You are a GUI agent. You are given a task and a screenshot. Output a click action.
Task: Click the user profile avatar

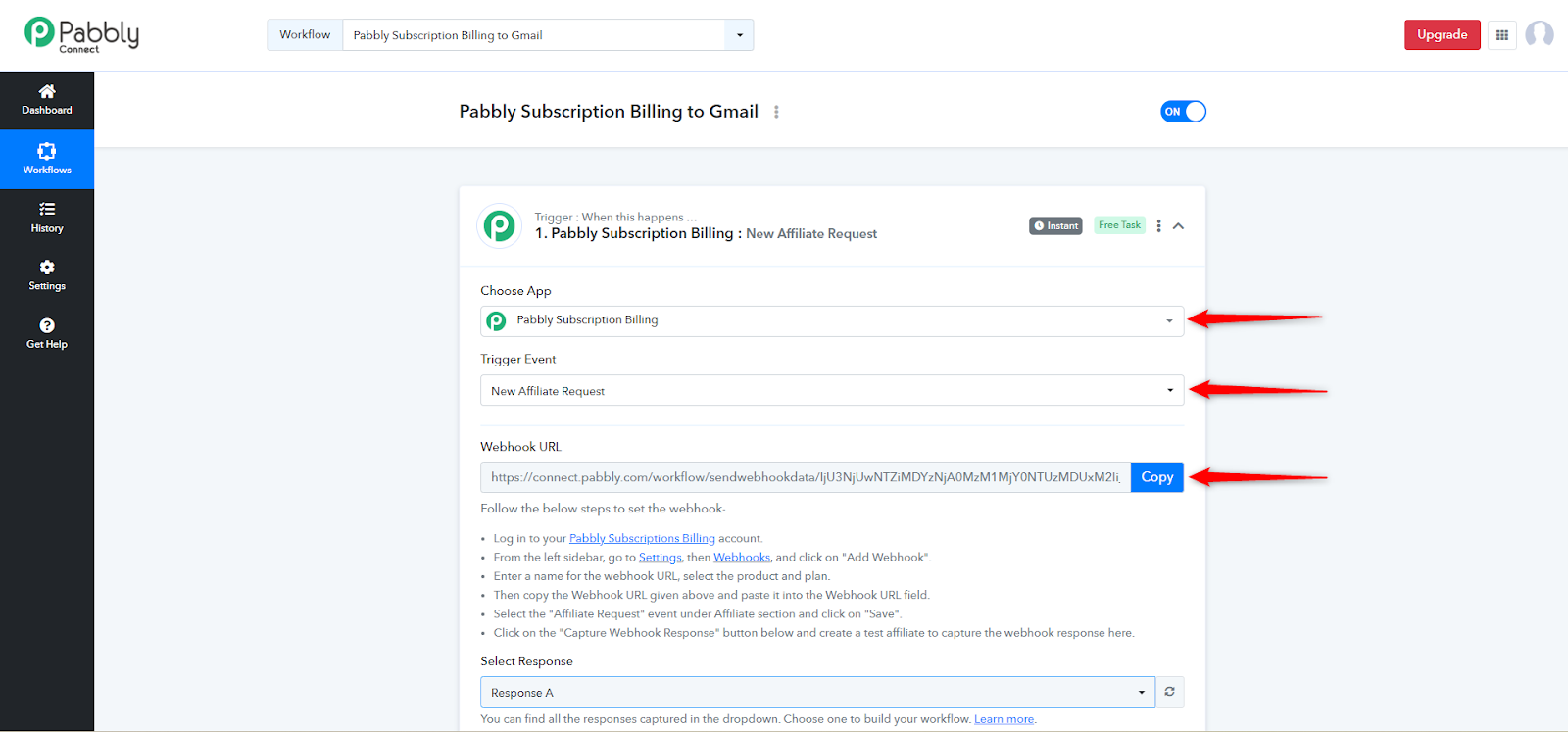coord(1540,34)
